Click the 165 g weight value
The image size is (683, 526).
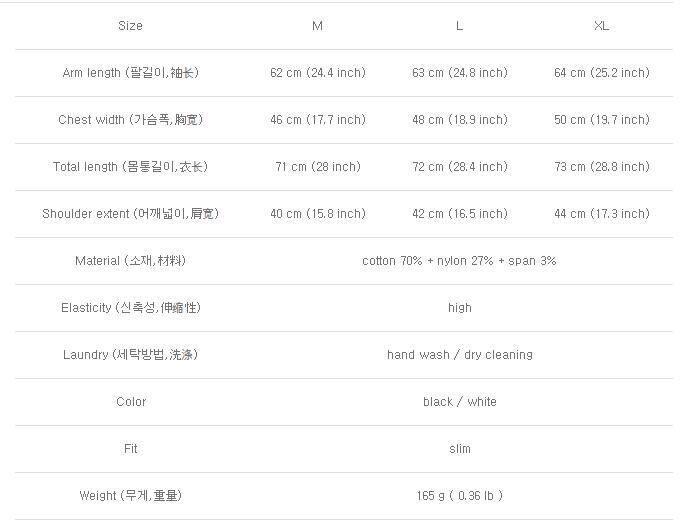pos(459,496)
